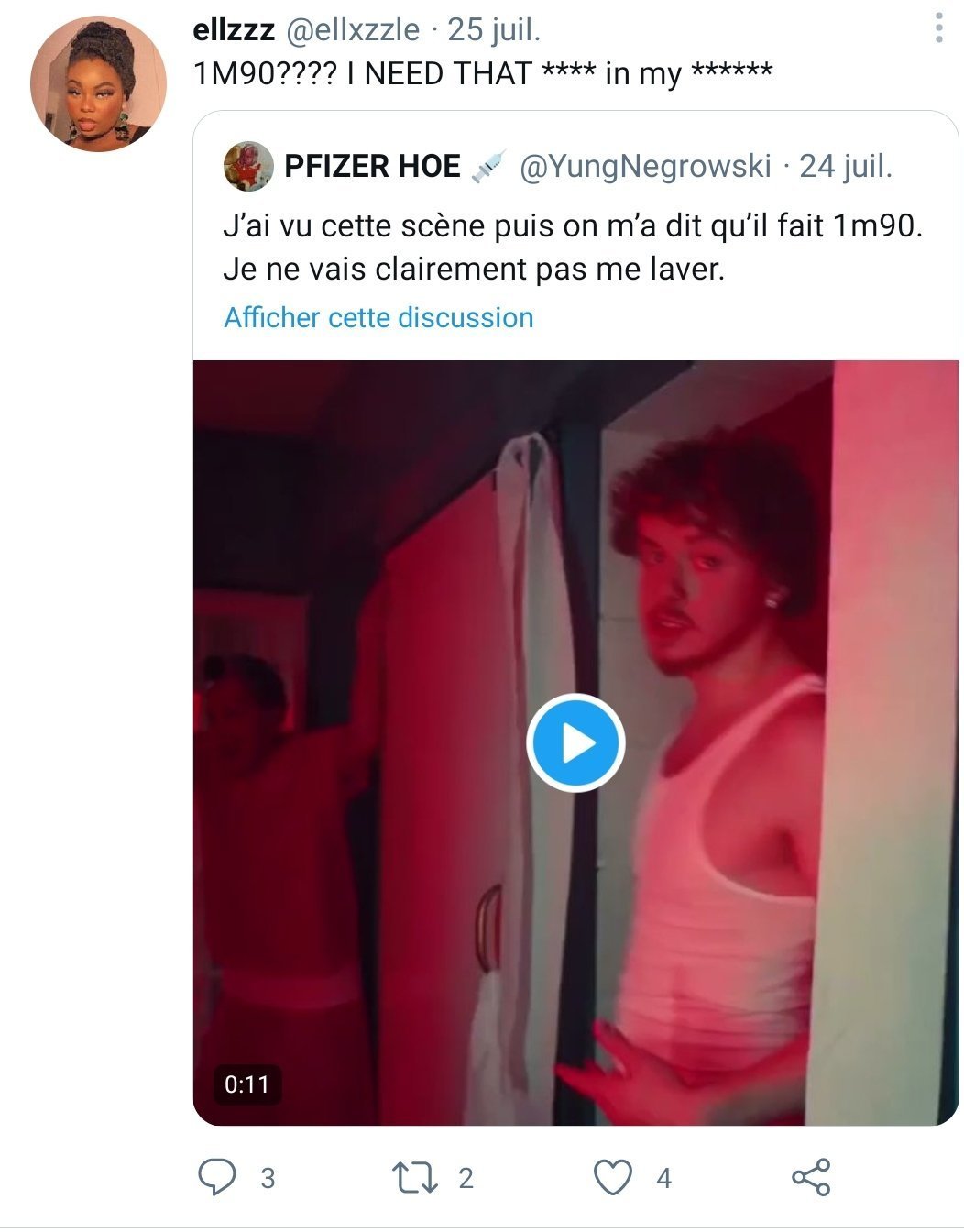
Task: Open the reply speech bubble icon
Action: [217, 1177]
